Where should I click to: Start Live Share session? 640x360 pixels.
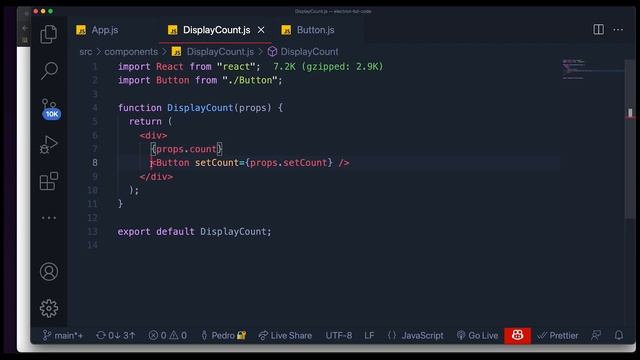coord(285,336)
